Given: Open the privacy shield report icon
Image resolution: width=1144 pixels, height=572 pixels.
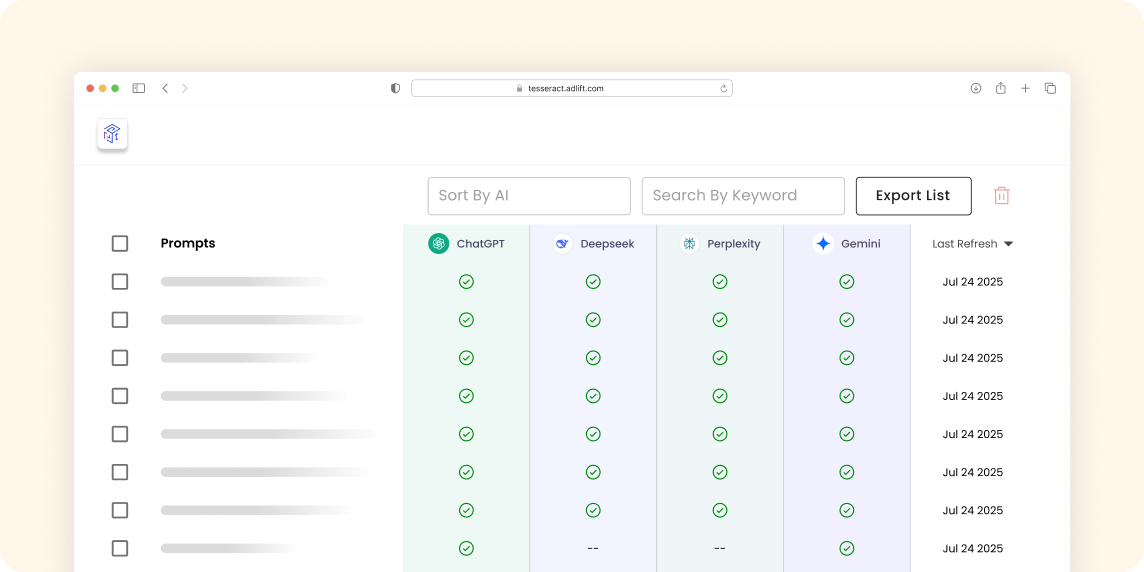Looking at the screenshot, I should (x=395, y=88).
